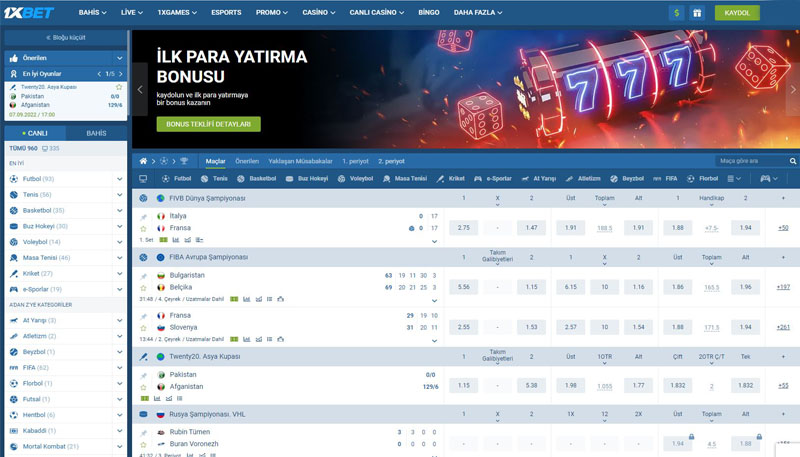Click the KAYDOL register button

tap(737, 13)
